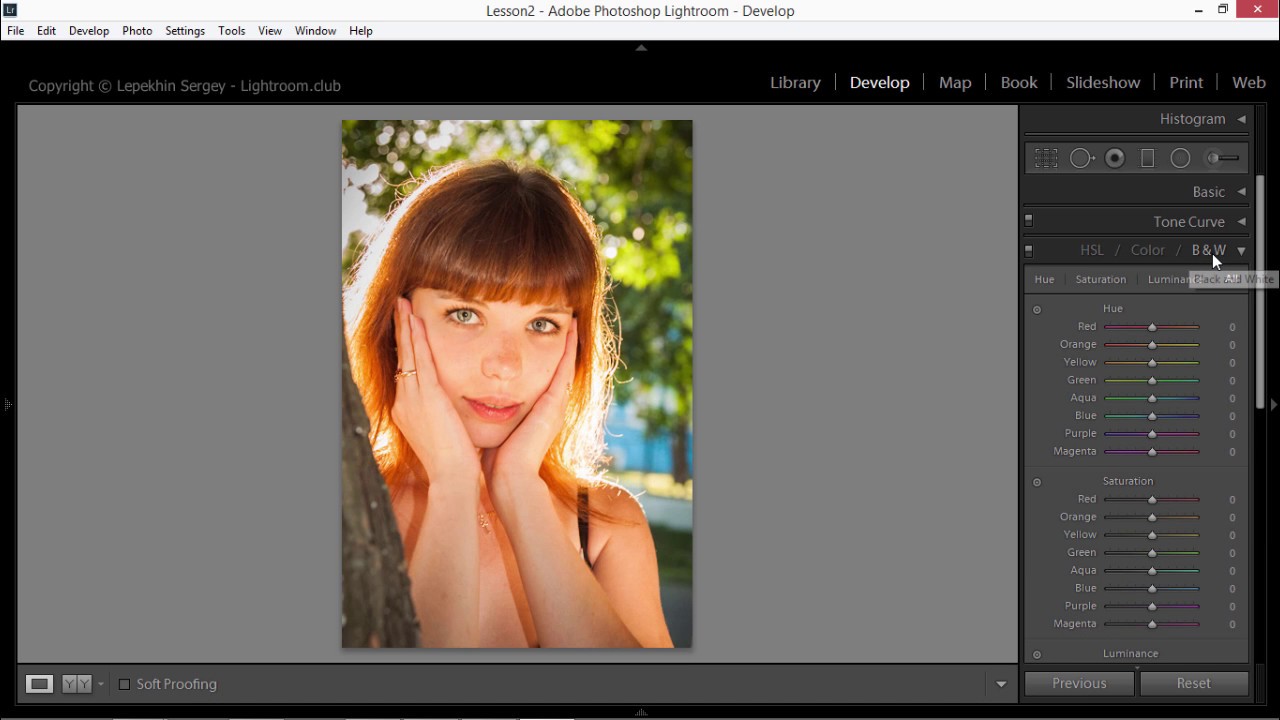
Task: Switch to the Print module
Action: point(1186,83)
